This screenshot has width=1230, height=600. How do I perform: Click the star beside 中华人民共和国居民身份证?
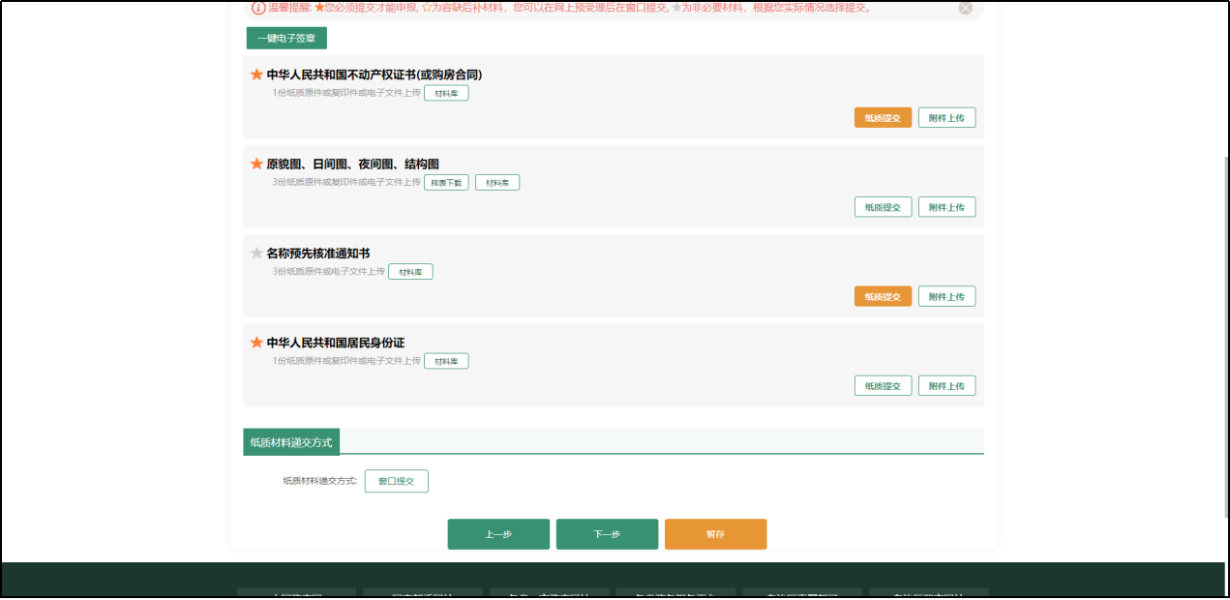coord(256,341)
